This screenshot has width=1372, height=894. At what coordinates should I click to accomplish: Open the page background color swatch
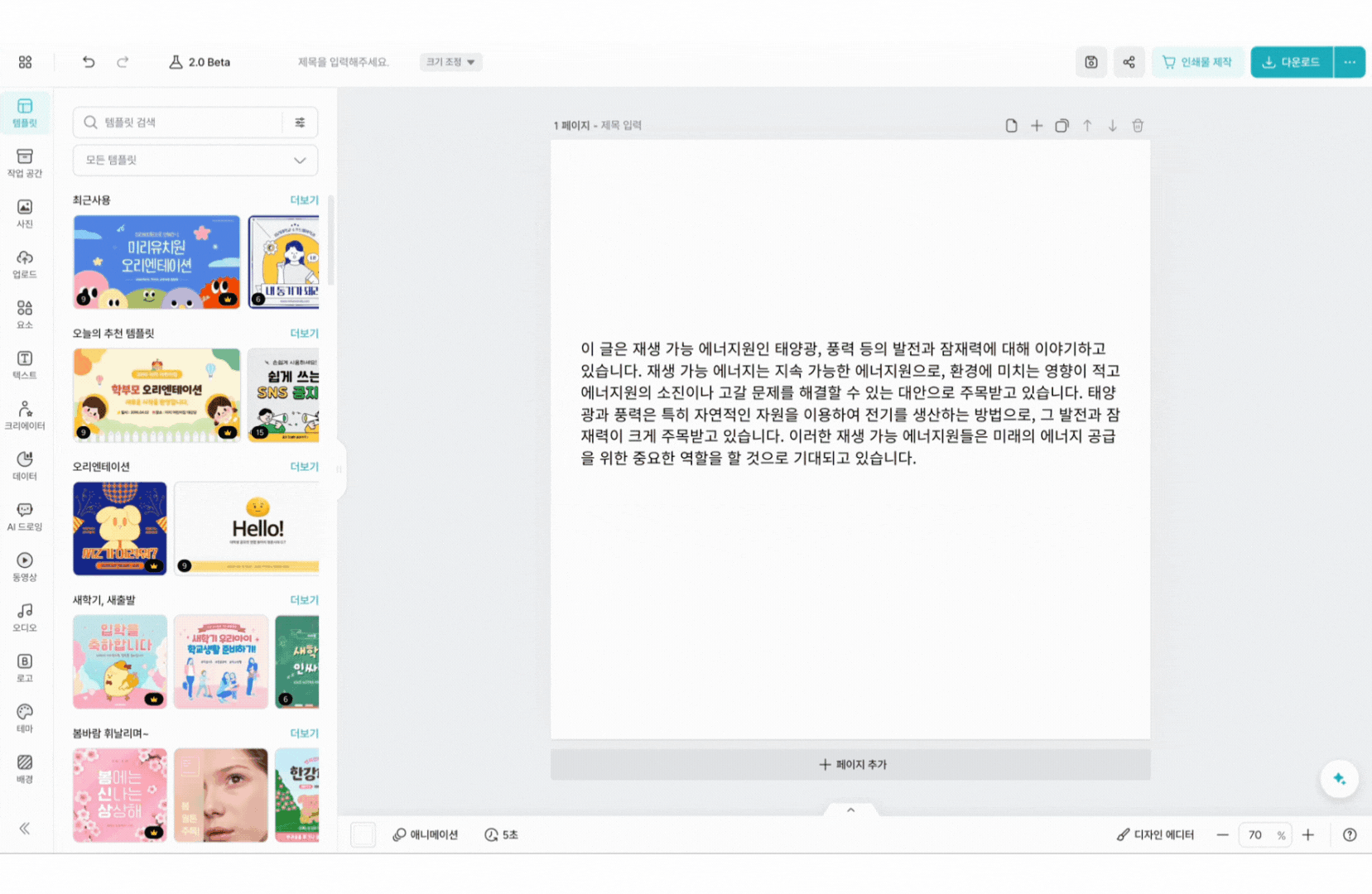click(363, 835)
